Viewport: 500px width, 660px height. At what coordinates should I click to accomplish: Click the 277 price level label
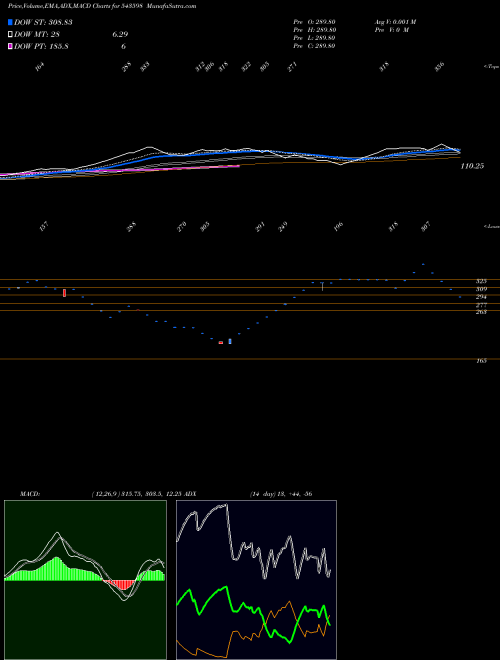(481, 305)
